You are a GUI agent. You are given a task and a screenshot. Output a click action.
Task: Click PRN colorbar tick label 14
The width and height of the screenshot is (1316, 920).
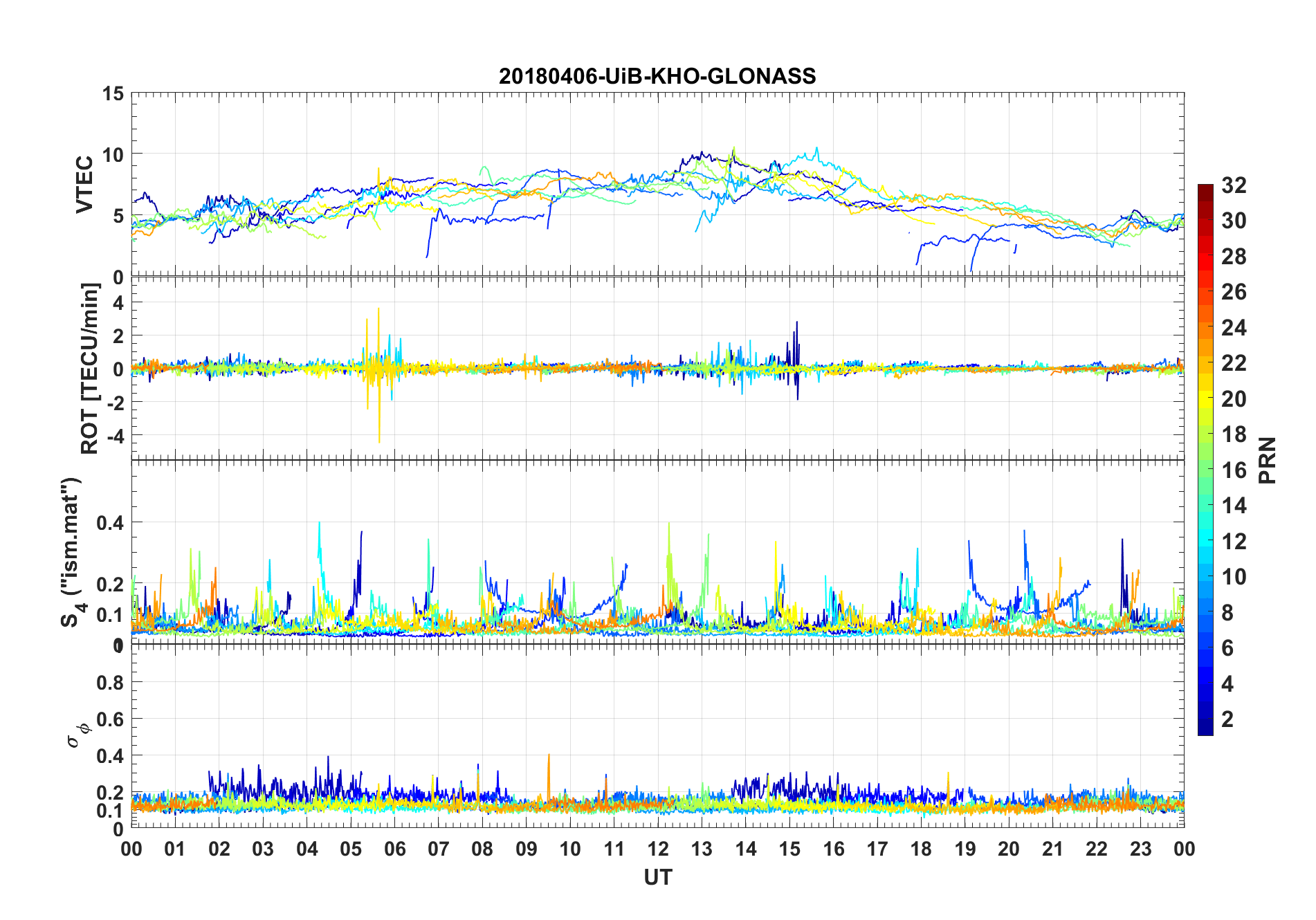(1234, 506)
